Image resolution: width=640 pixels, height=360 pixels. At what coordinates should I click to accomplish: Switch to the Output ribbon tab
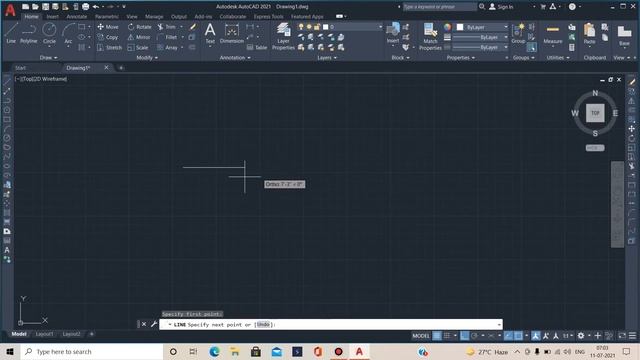point(179,17)
